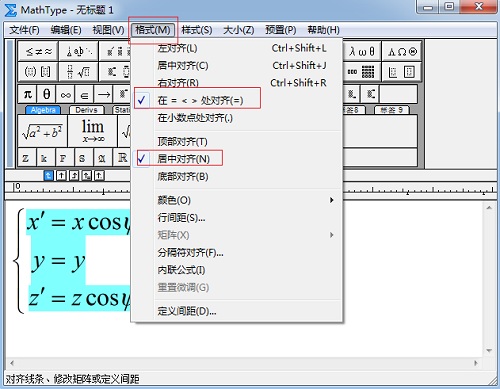This screenshot has width=500, height=389.
Task: Insert the right arrow symbol
Action: point(104,94)
